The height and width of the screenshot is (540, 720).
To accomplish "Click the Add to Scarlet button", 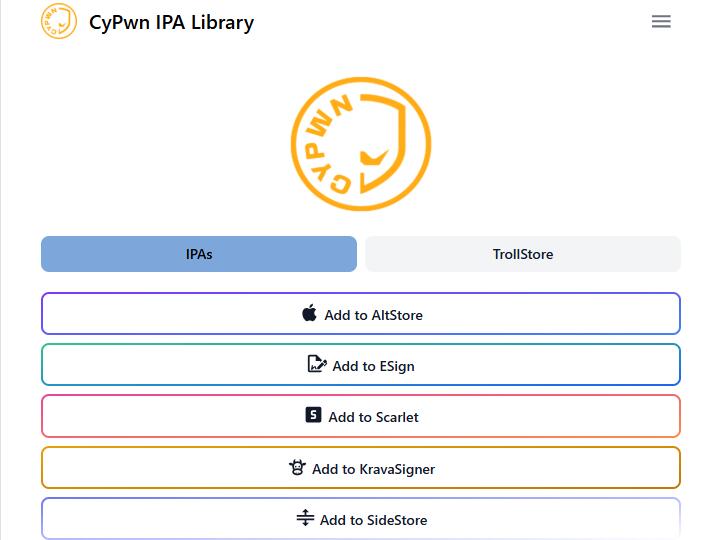I will pyautogui.click(x=361, y=416).
